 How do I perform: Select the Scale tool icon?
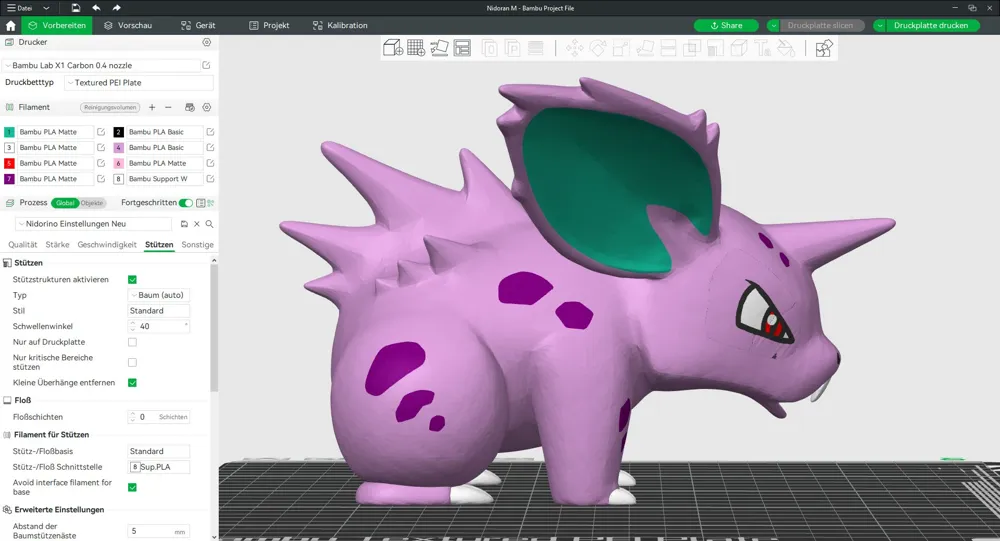(x=621, y=48)
